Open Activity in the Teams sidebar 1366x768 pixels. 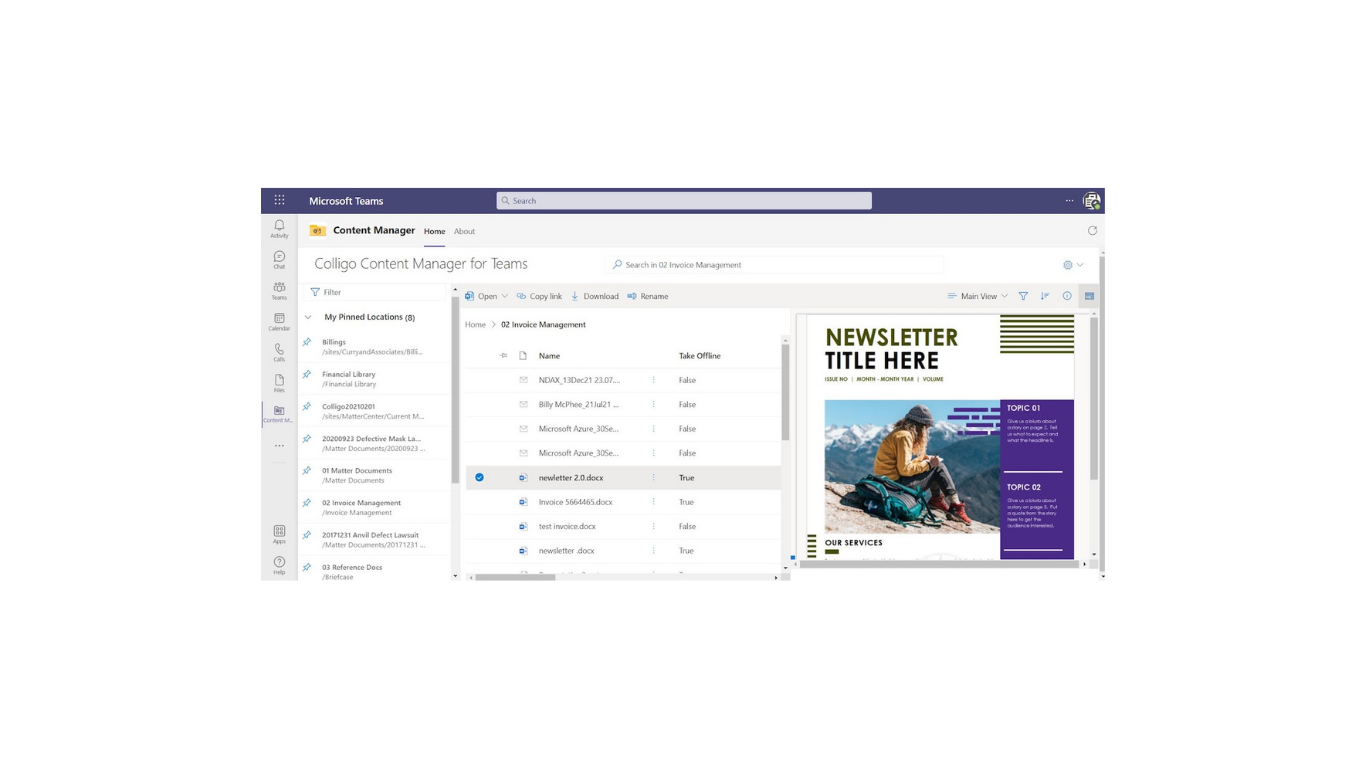tap(279, 229)
